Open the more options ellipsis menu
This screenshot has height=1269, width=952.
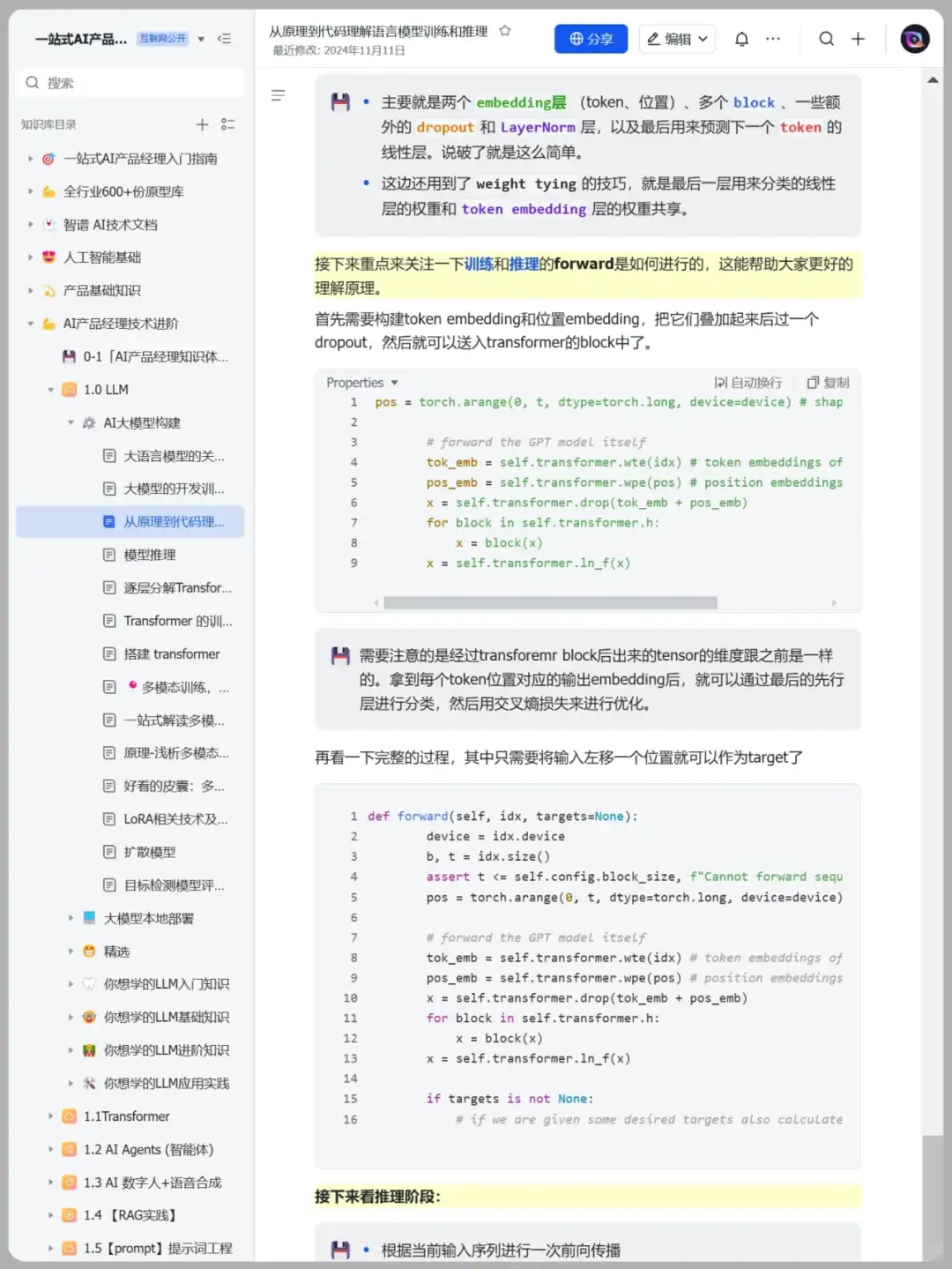pos(773,39)
